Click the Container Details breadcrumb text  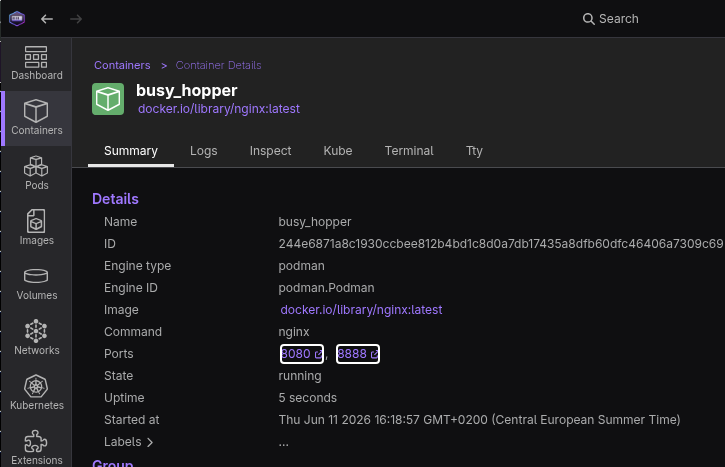point(218,65)
